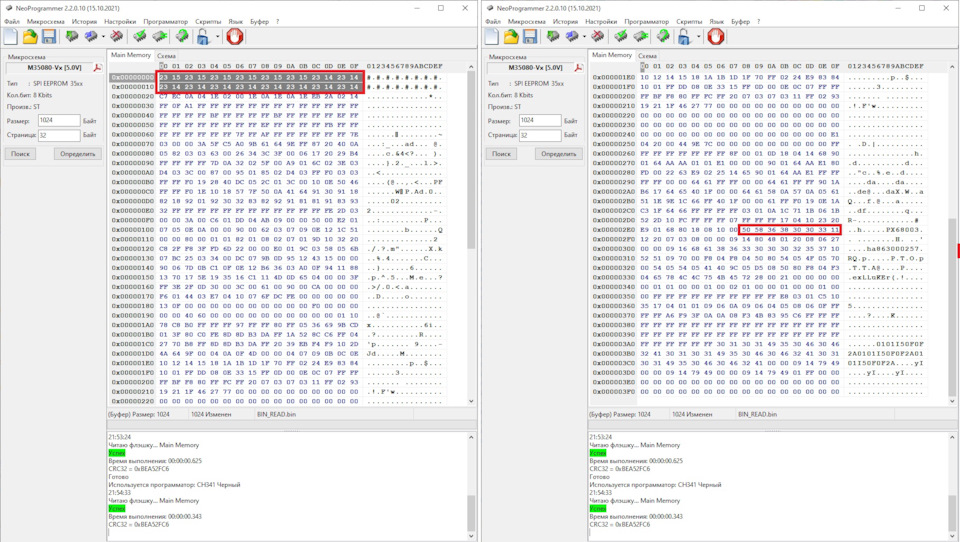This screenshot has width=960, height=542.
Task: Open Программатор menu in right window
Action: [647, 21]
